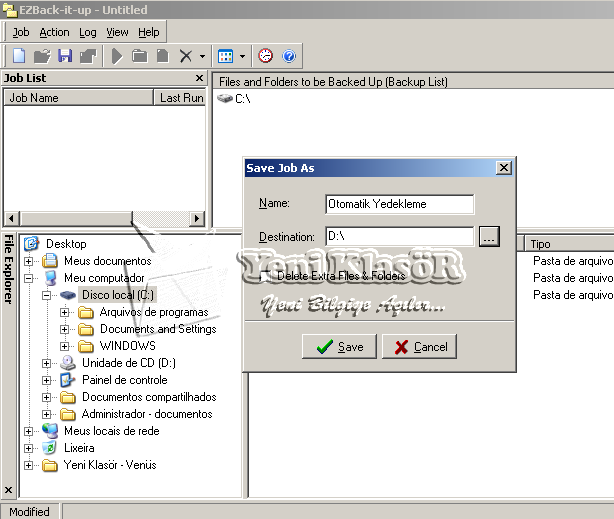Open the Log menu
Viewport: 614px width, 519px height.
coord(88,32)
